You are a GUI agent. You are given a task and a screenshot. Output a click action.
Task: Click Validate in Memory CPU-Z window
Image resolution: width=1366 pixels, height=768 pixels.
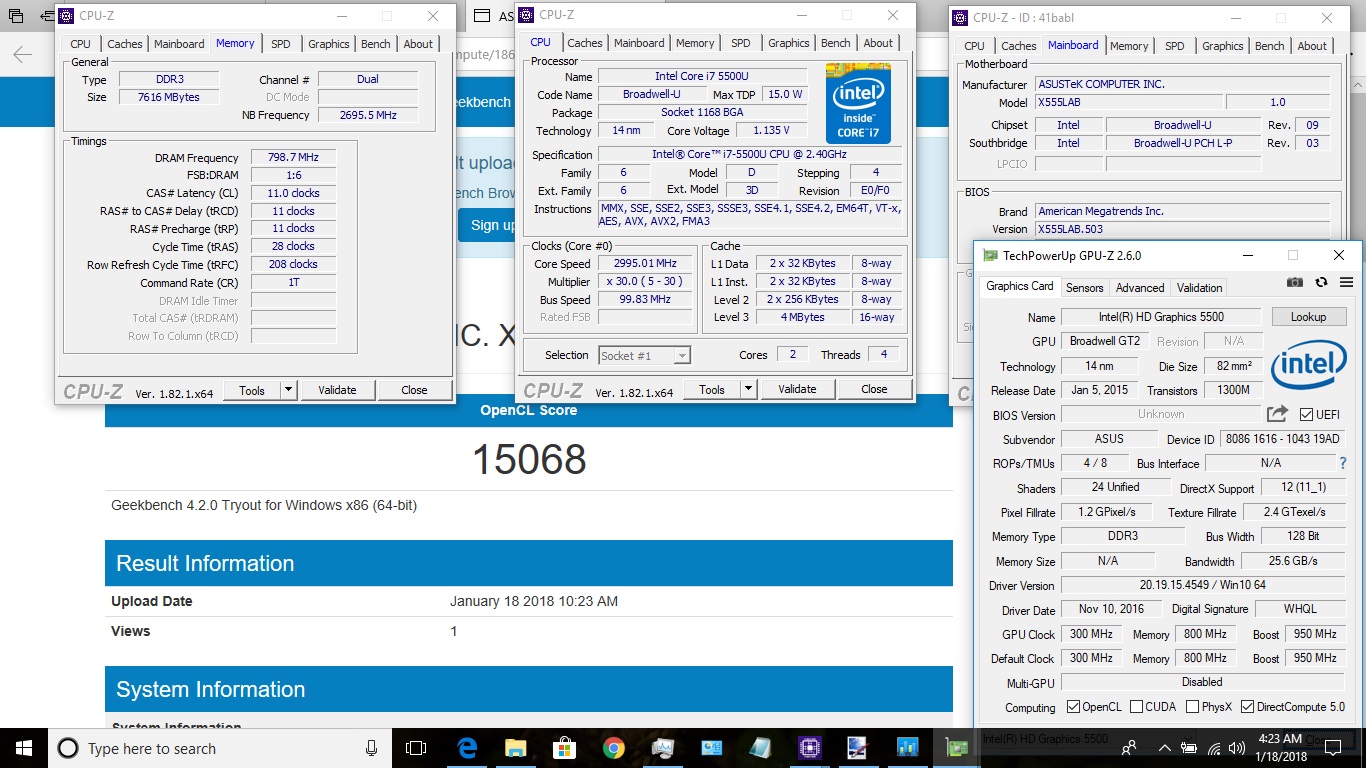click(x=337, y=390)
